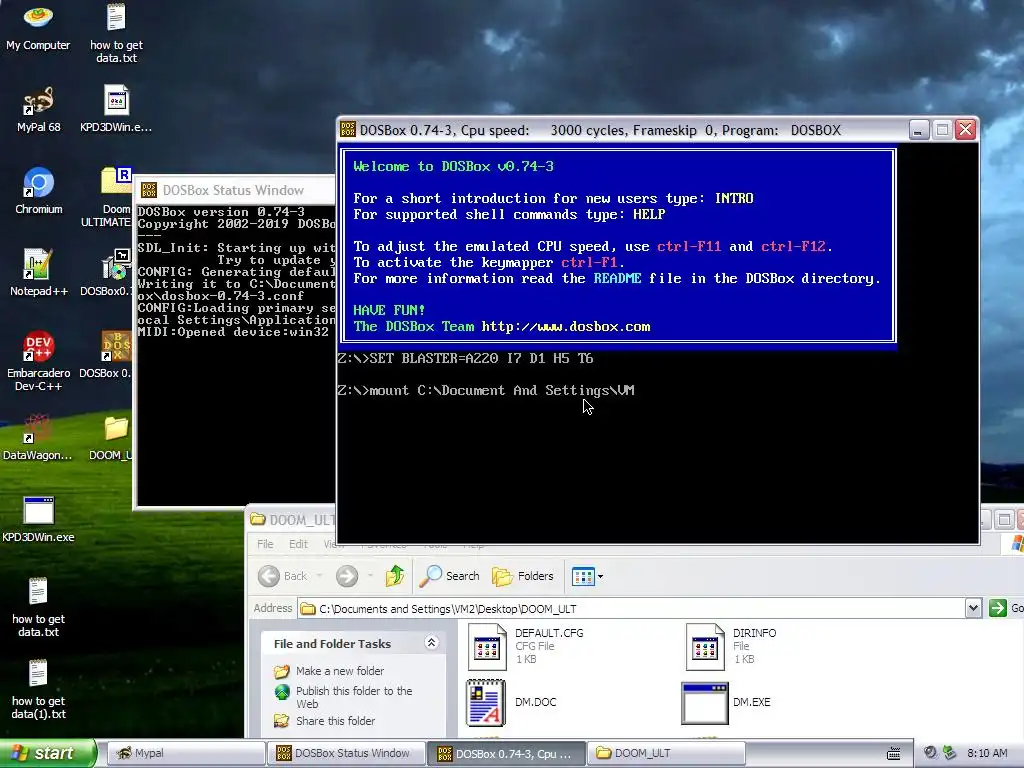Click the DOSBox Status Window title bar

pos(235,190)
